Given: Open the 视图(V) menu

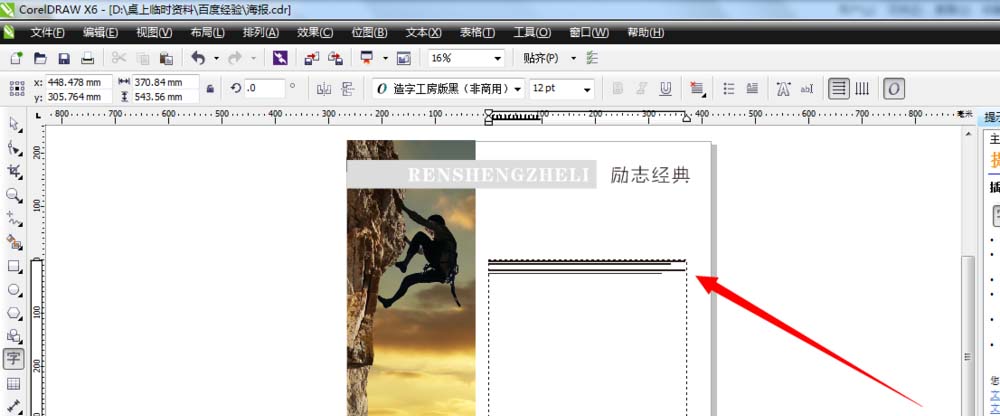Looking at the screenshot, I should click(x=154, y=33).
